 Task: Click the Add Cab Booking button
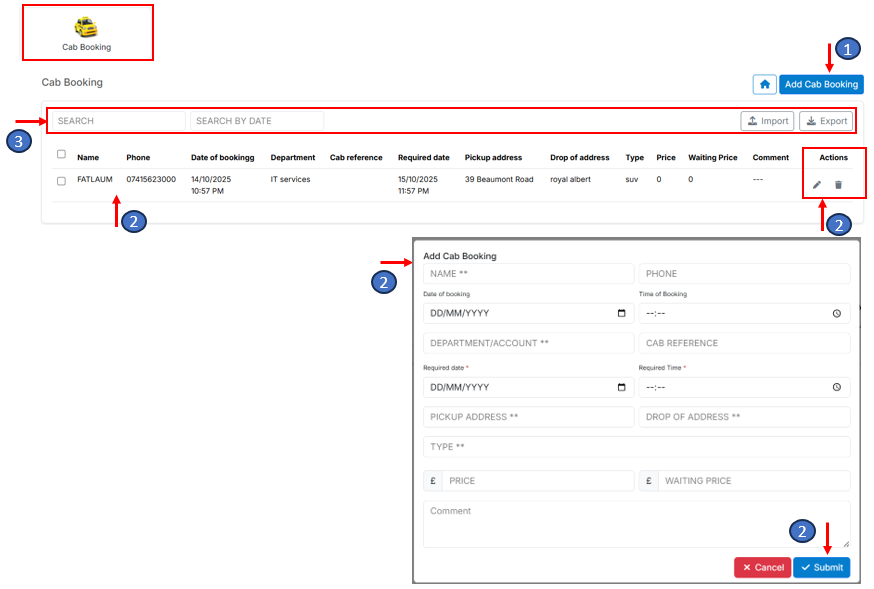coord(821,85)
